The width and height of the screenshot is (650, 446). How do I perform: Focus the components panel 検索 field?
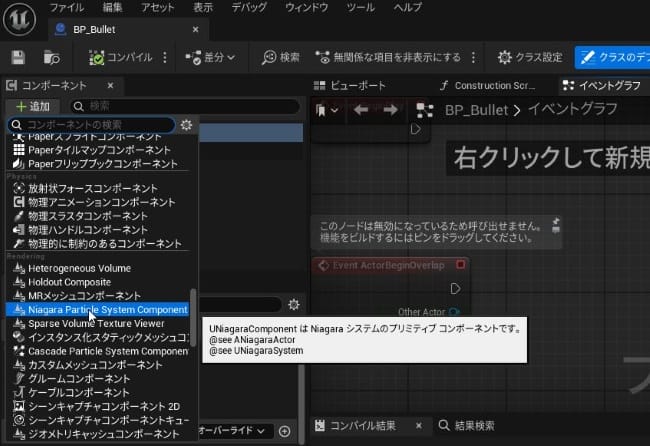184,107
